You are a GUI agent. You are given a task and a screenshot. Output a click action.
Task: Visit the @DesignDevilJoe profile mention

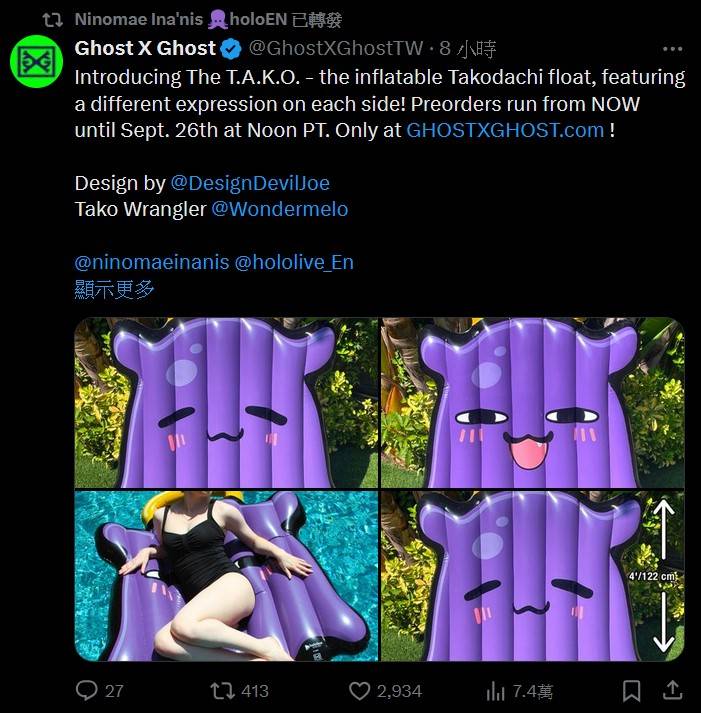coord(250,183)
